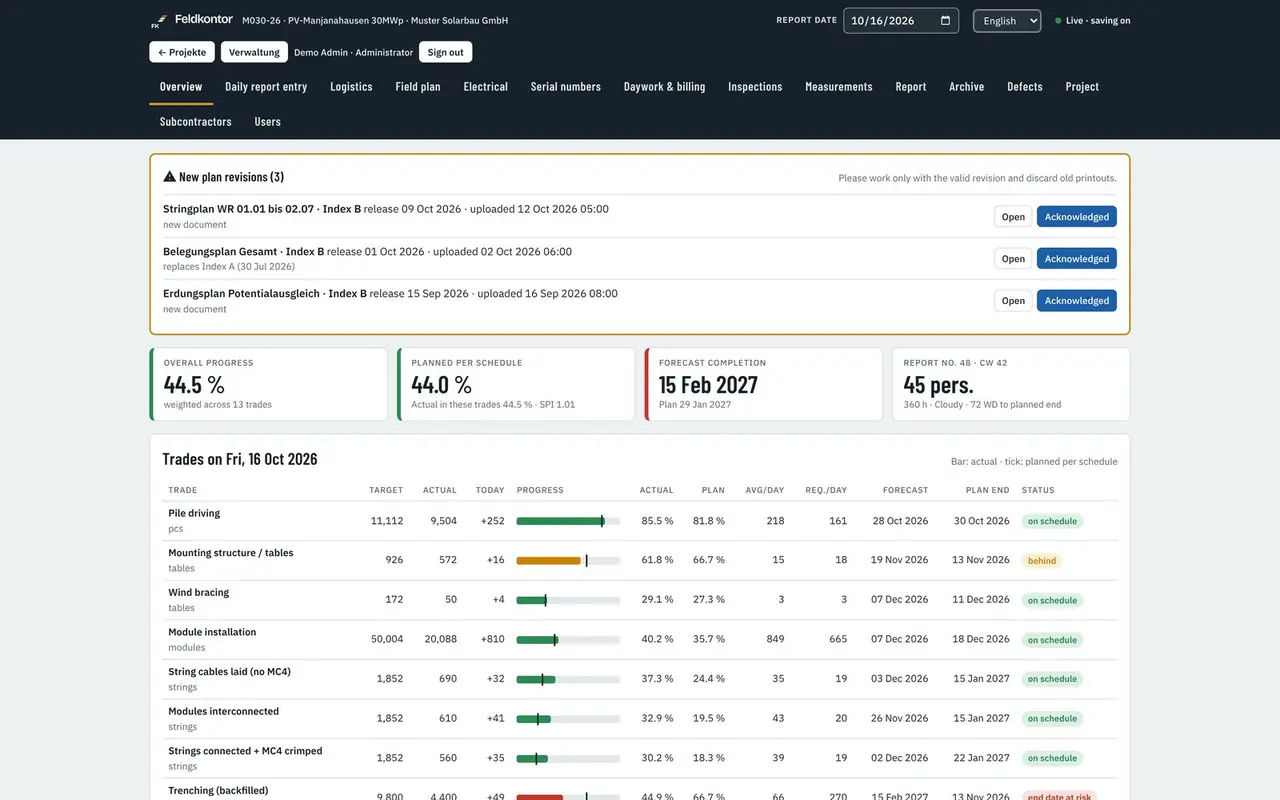Switch to Daywork & billing tab

(665, 87)
